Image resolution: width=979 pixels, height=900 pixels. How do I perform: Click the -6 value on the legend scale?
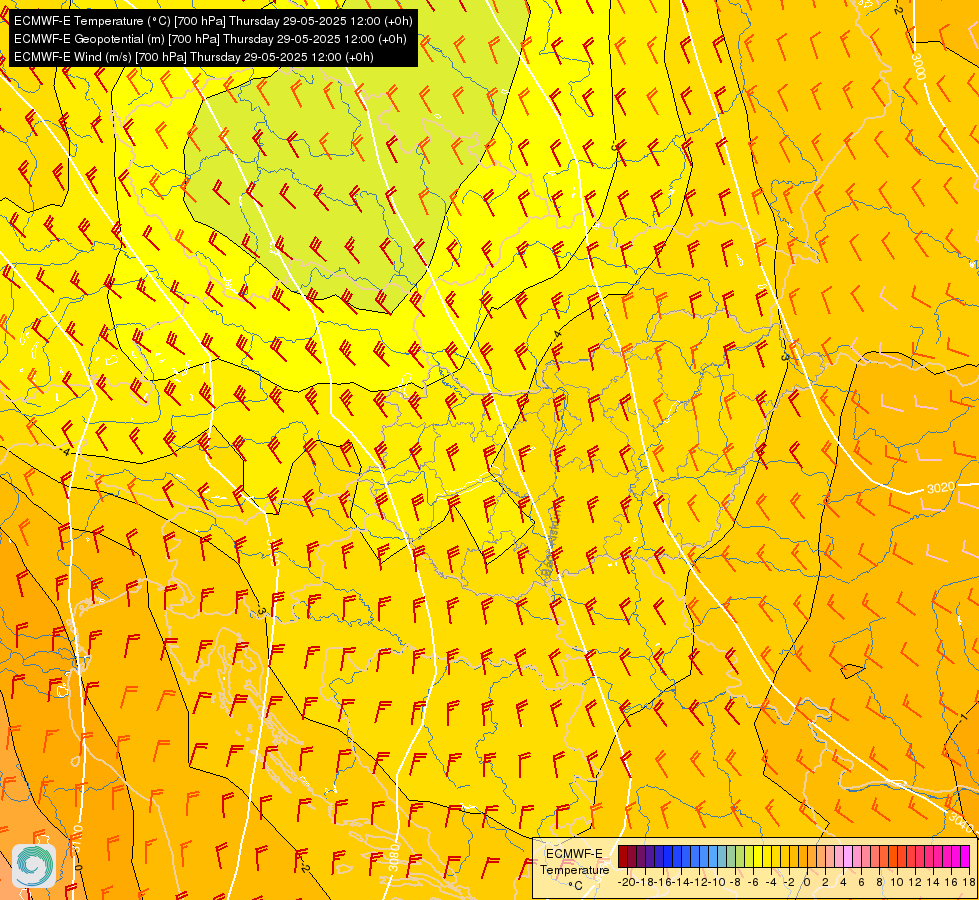coord(754,882)
